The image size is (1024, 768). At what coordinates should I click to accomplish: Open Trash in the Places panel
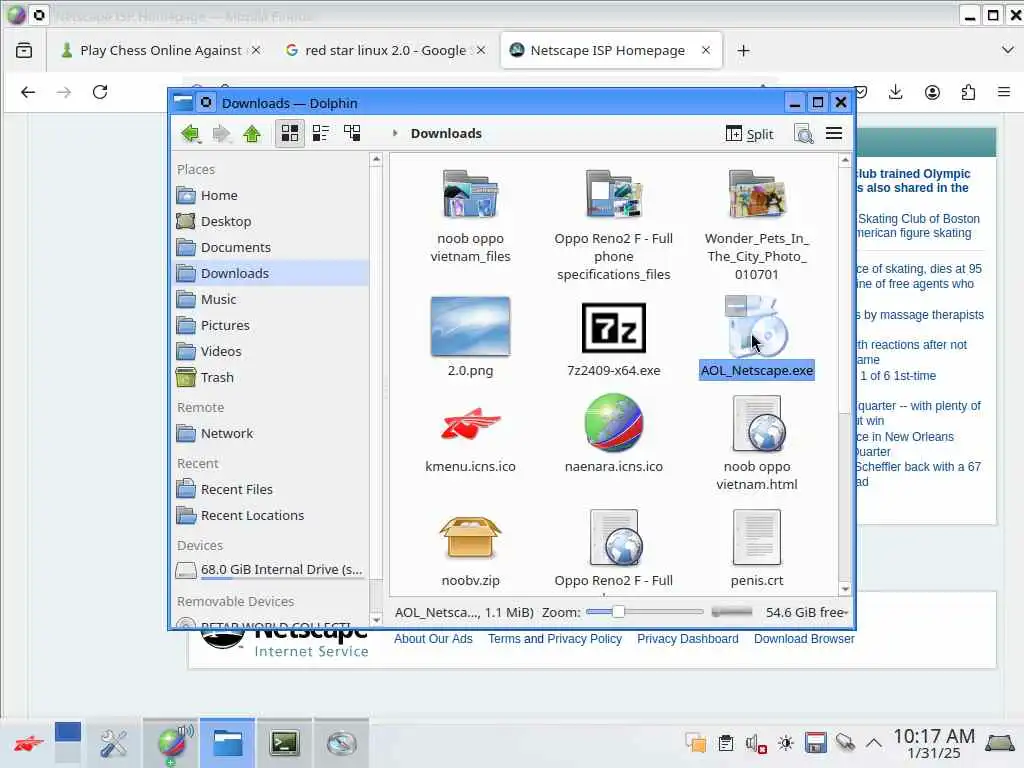point(272,377)
